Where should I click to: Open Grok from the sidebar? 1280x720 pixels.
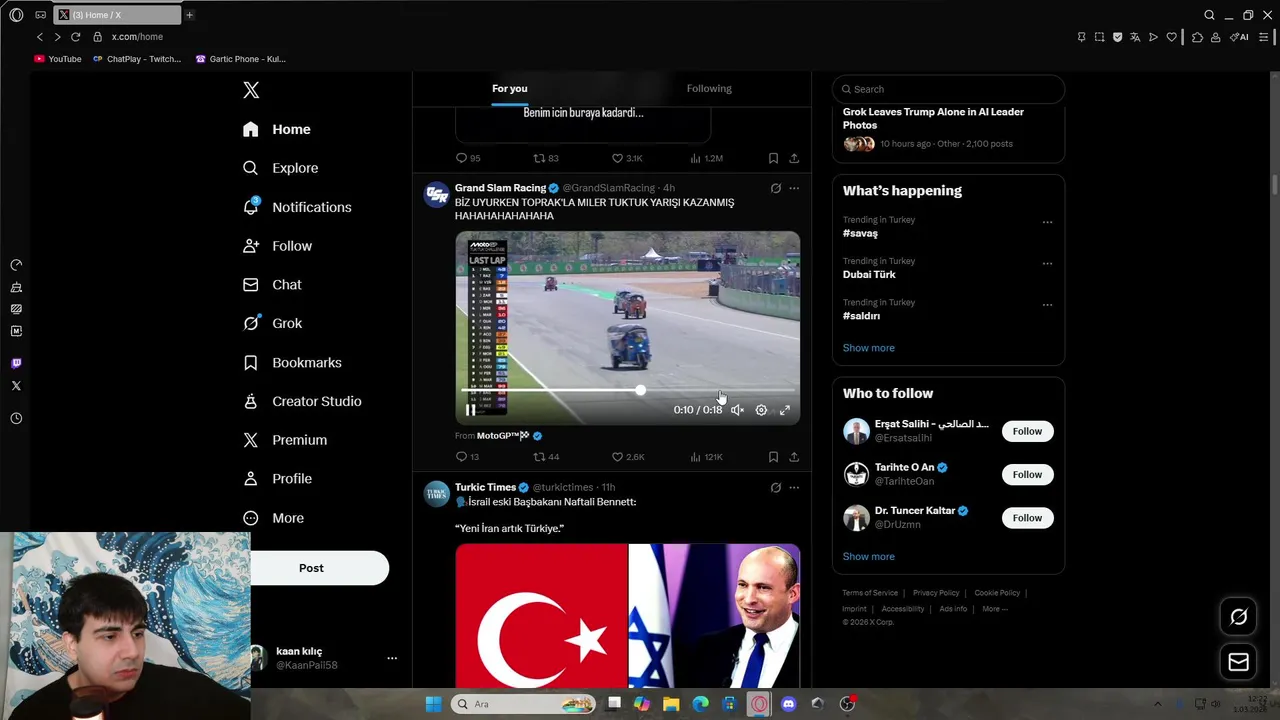[272, 323]
